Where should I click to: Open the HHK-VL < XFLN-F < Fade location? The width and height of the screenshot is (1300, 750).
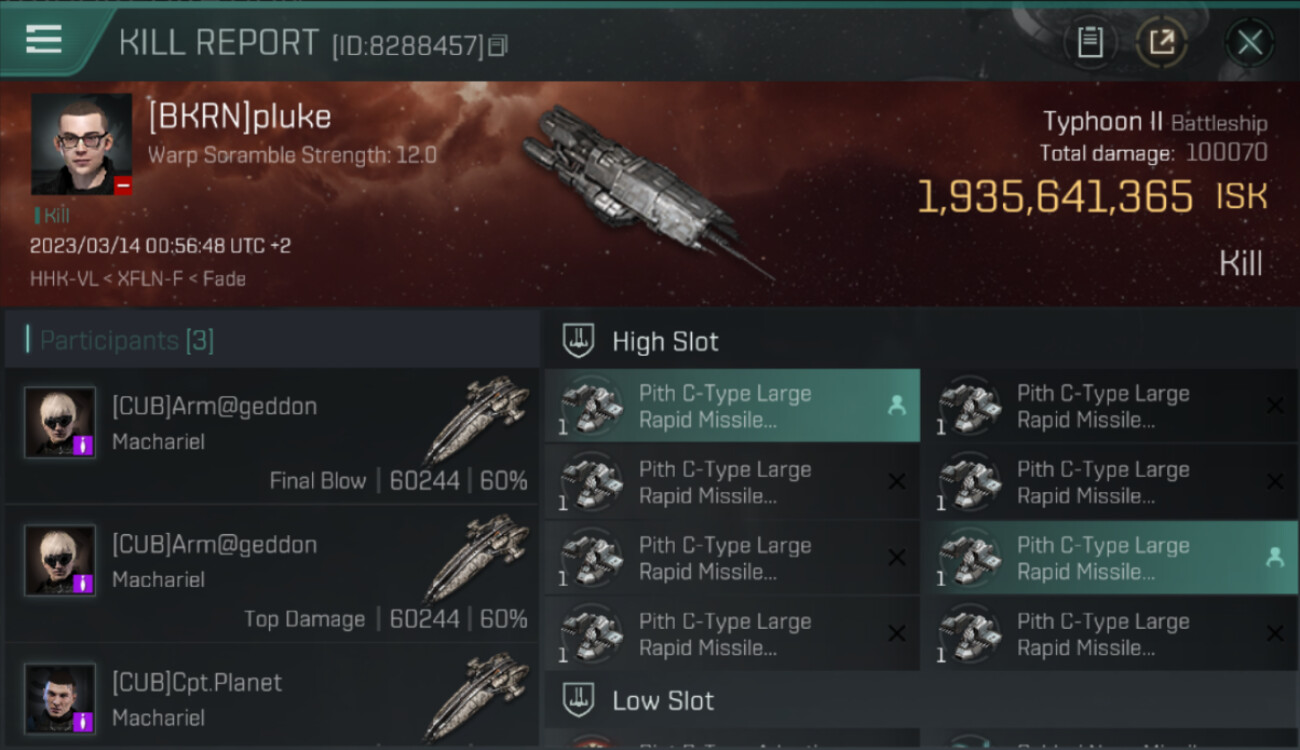coord(138,279)
